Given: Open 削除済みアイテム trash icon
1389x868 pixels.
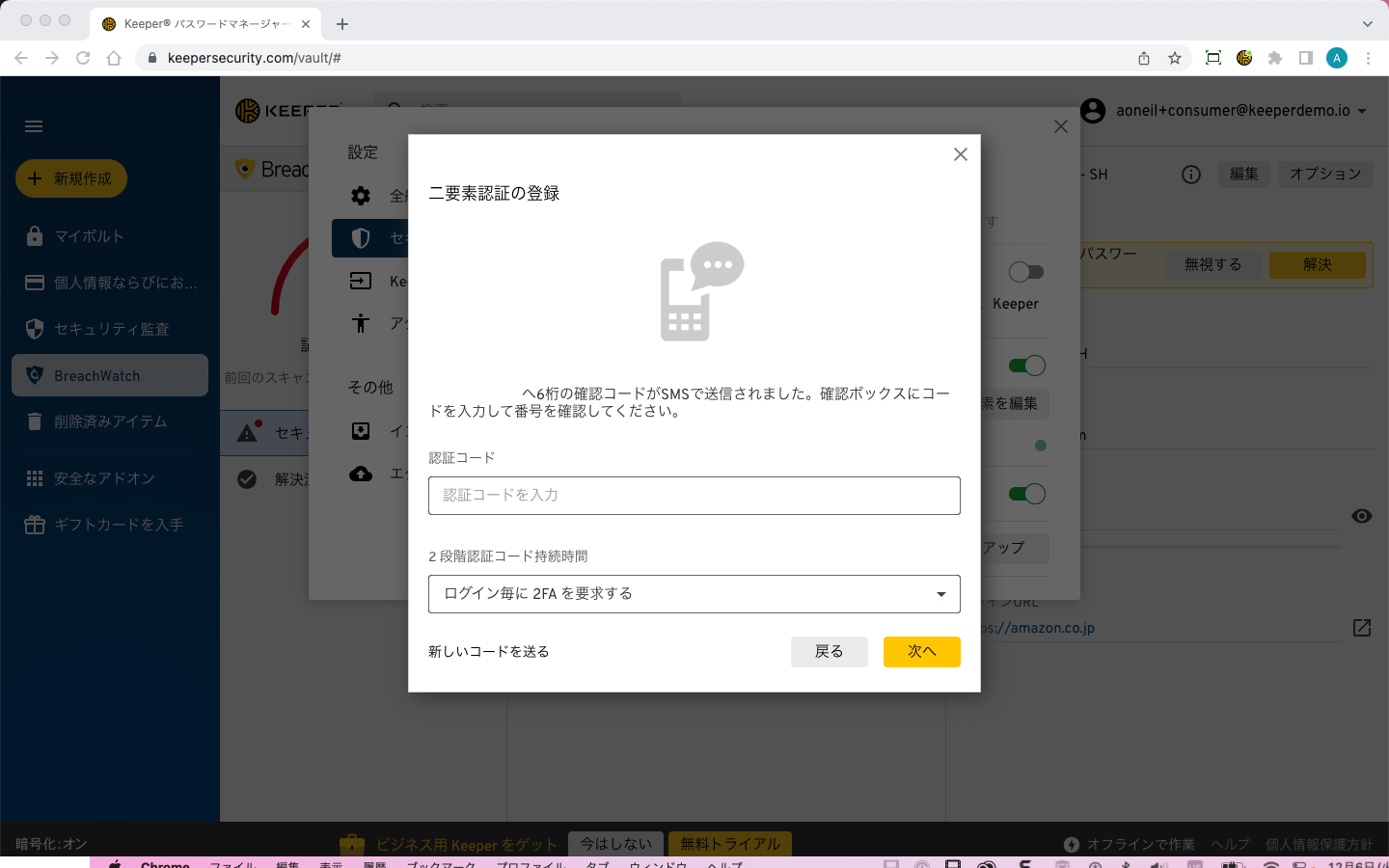Looking at the screenshot, I should click(35, 421).
